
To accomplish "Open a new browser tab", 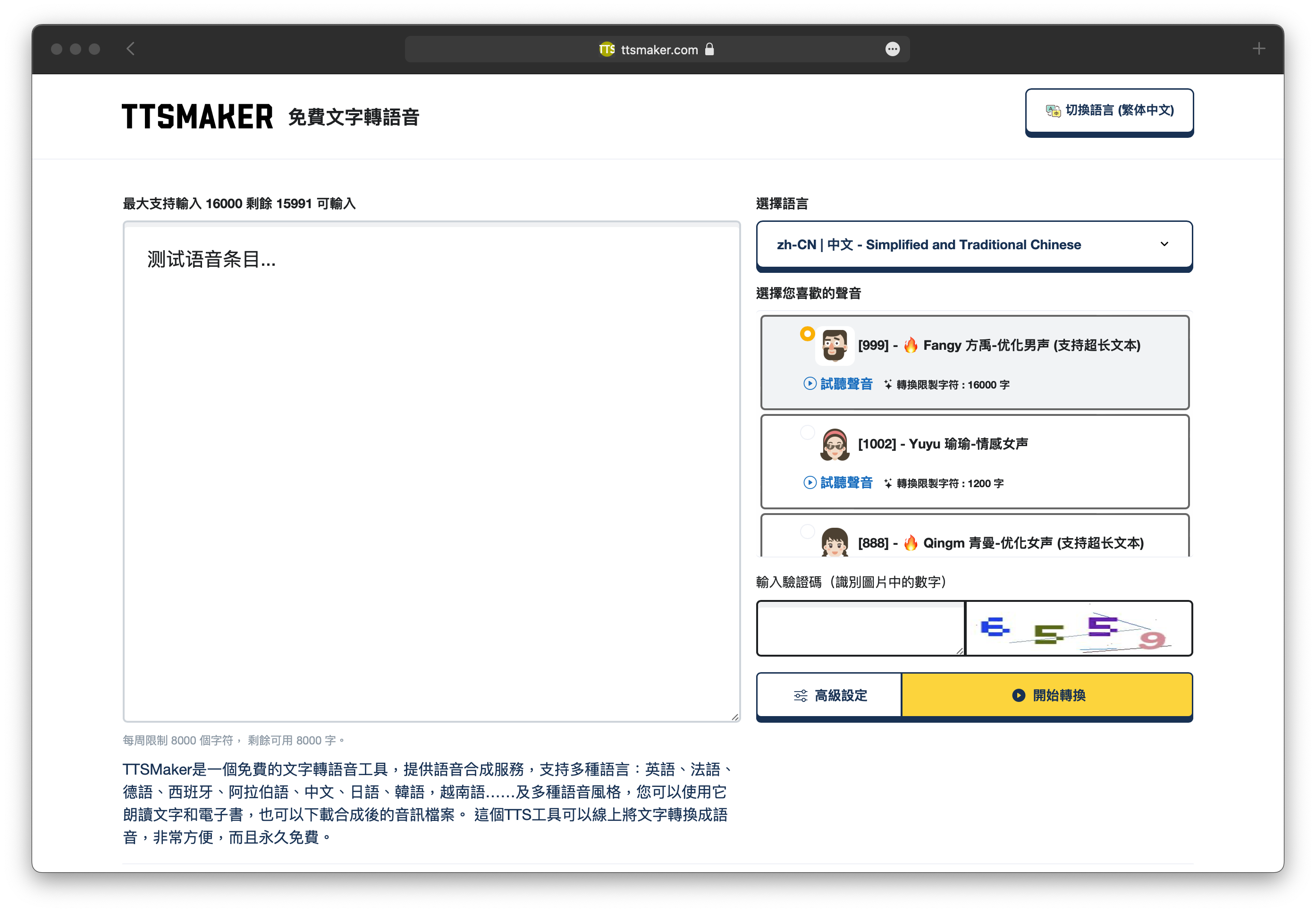I will point(1258,49).
